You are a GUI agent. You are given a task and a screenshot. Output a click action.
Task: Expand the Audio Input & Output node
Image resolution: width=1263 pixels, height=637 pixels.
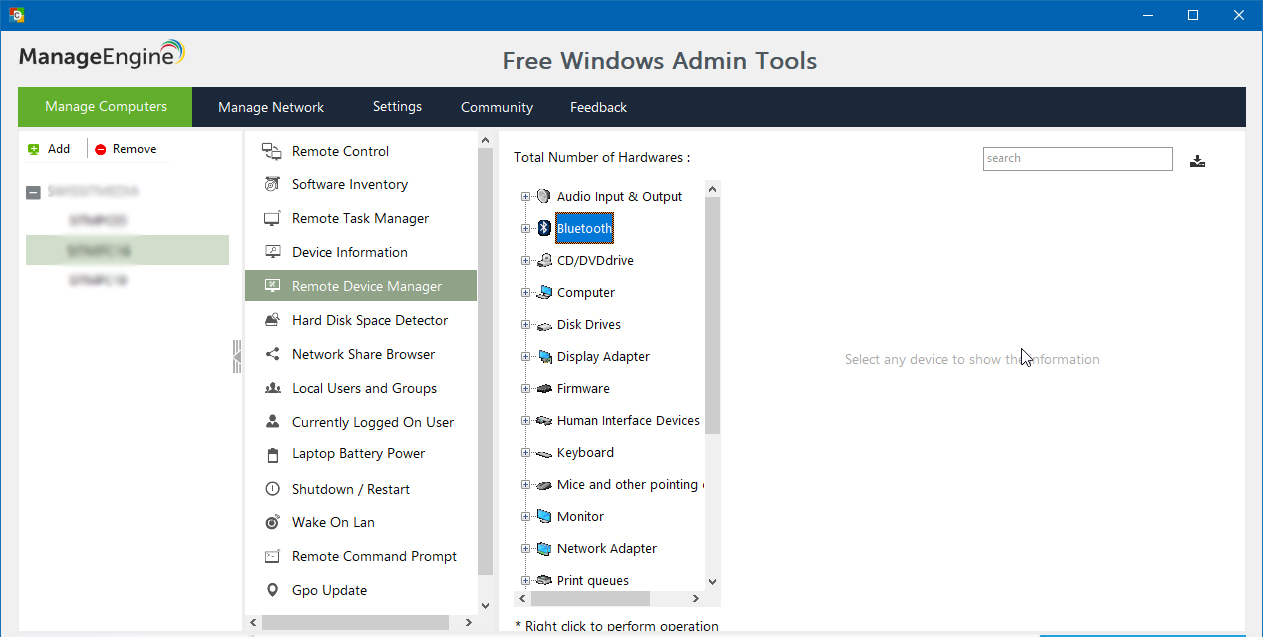tap(524, 196)
